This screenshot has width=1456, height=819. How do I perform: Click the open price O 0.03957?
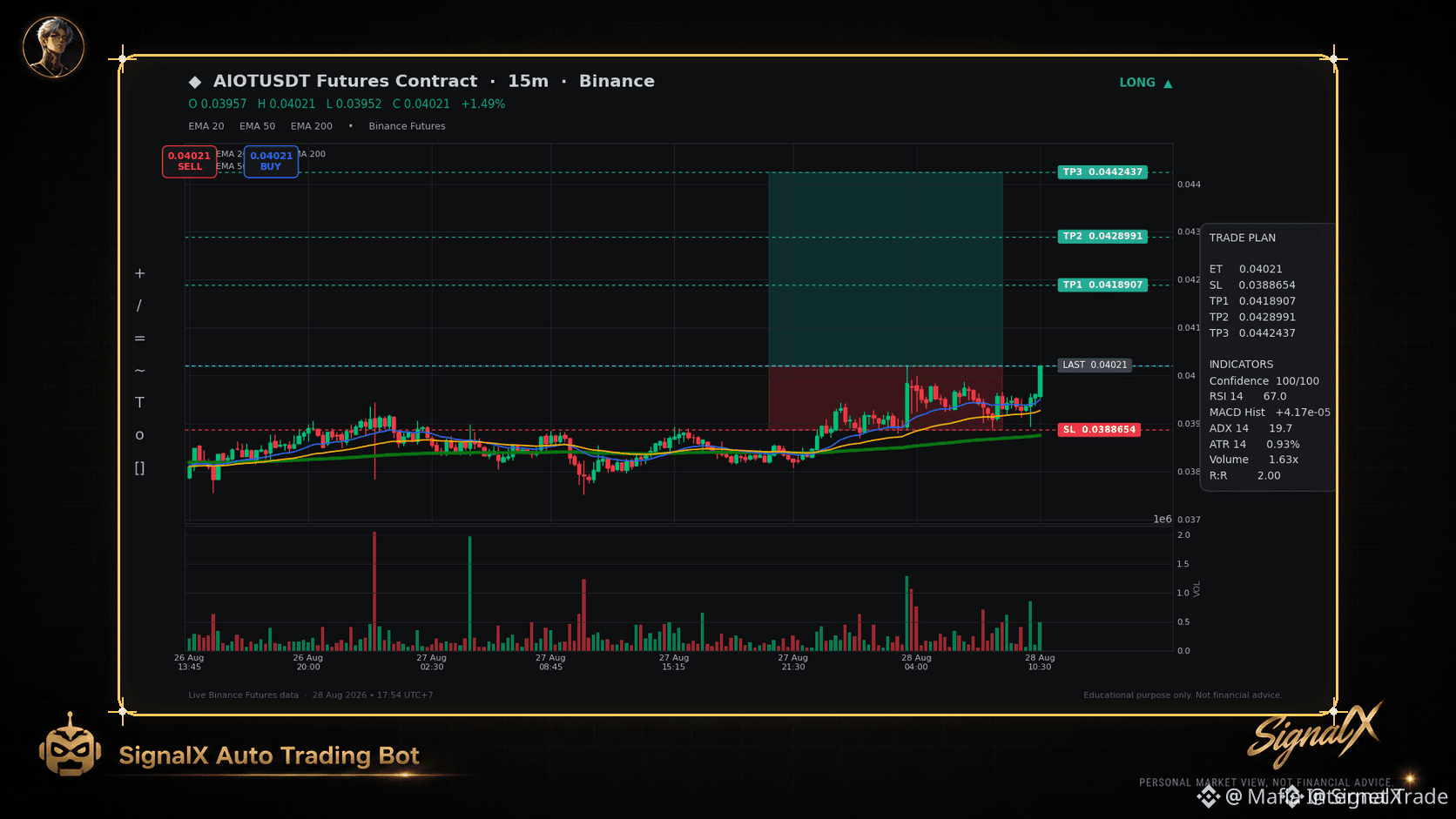coord(218,104)
